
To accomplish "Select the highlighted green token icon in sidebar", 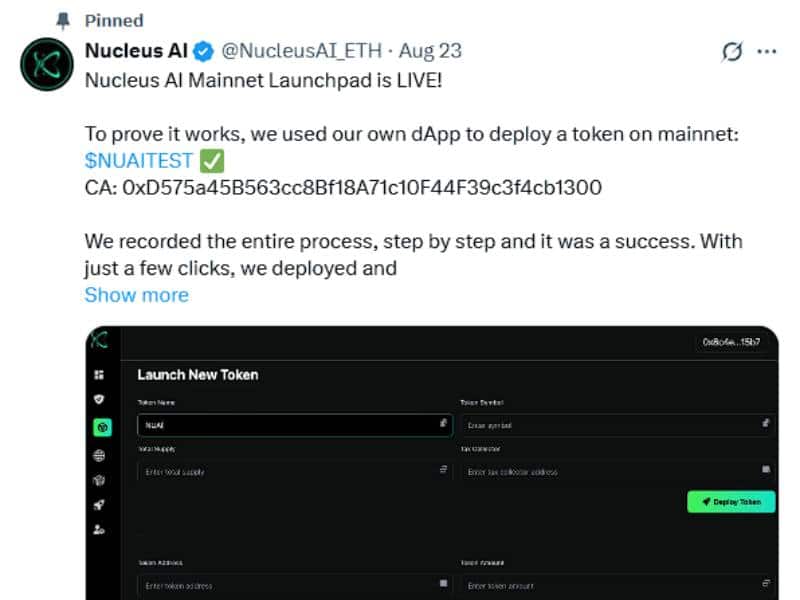I will [101, 427].
